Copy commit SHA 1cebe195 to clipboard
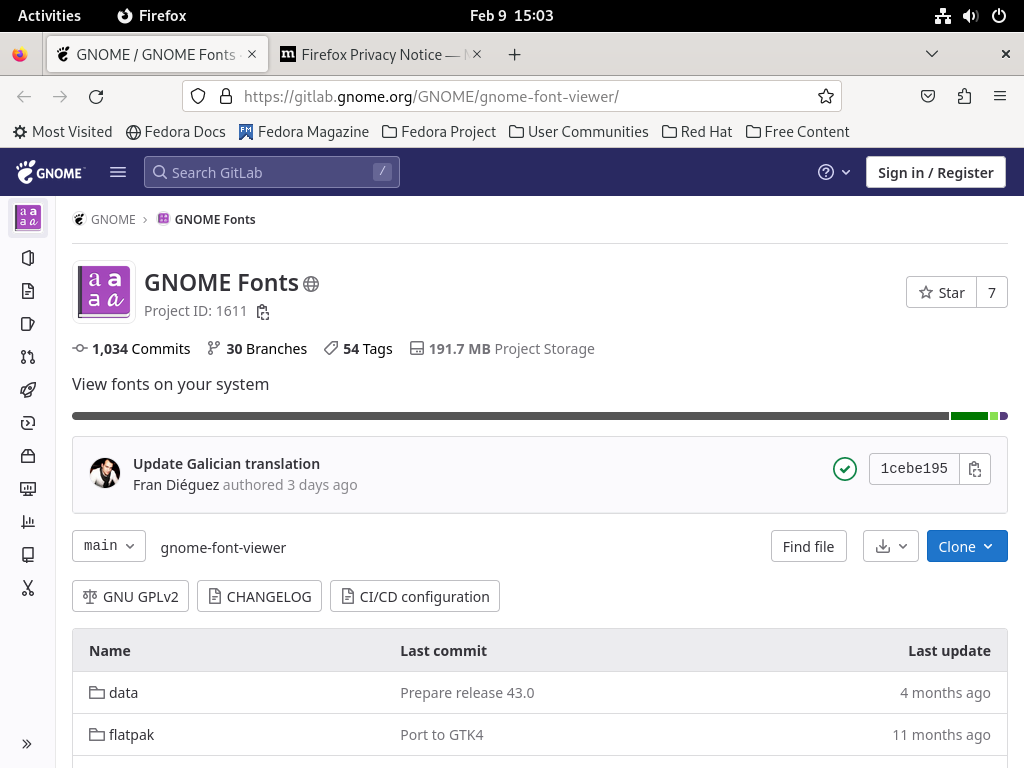The height and width of the screenshot is (768, 1024). (975, 469)
